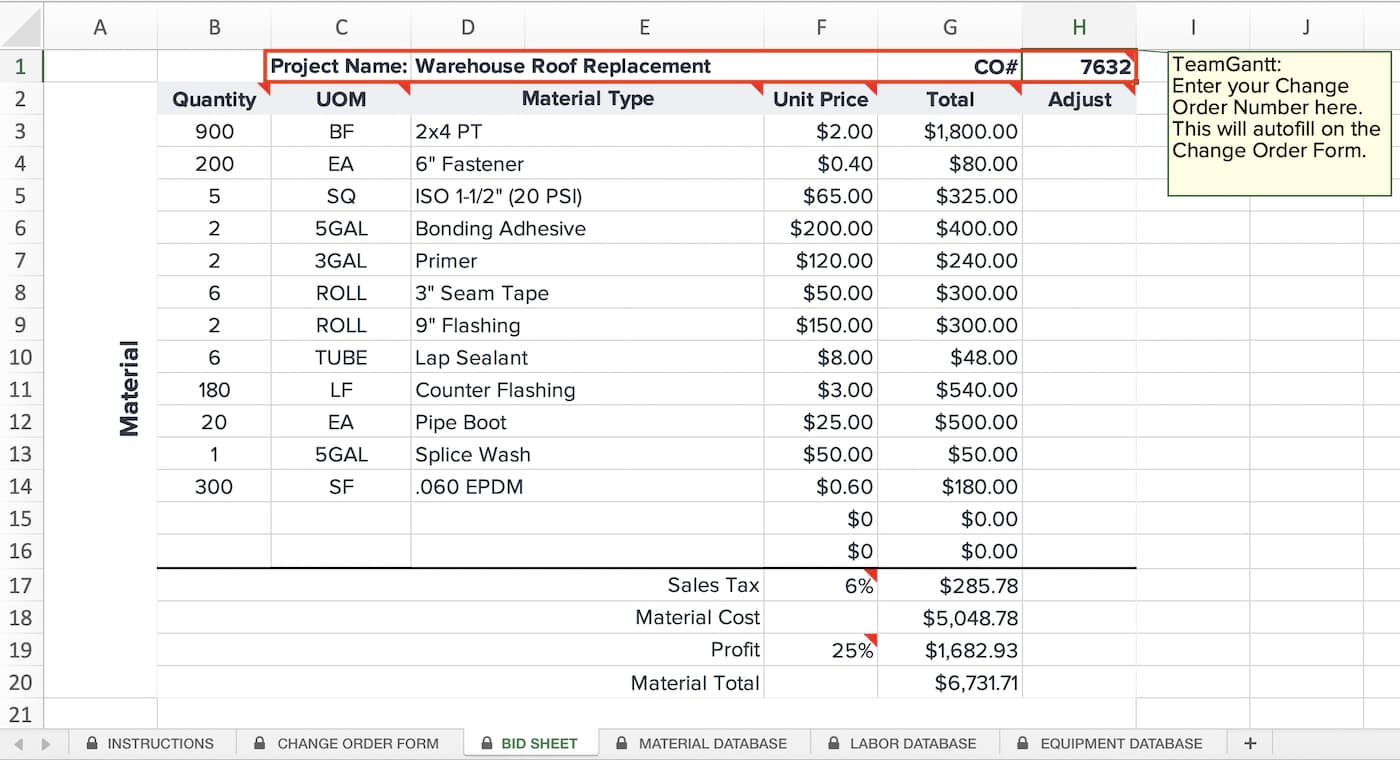Select the Adjust column header cell
Viewport: 1400px width, 760px height.
pyautogui.click(x=1079, y=99)
